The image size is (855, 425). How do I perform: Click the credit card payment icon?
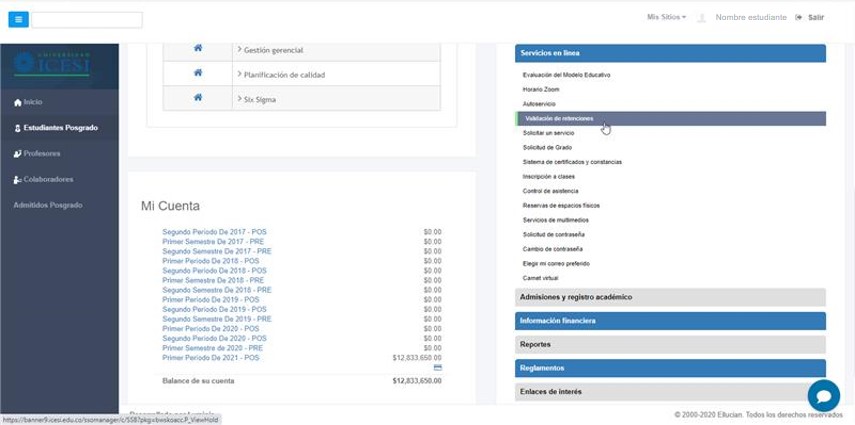pyautogui.click(x=437, y=368)
